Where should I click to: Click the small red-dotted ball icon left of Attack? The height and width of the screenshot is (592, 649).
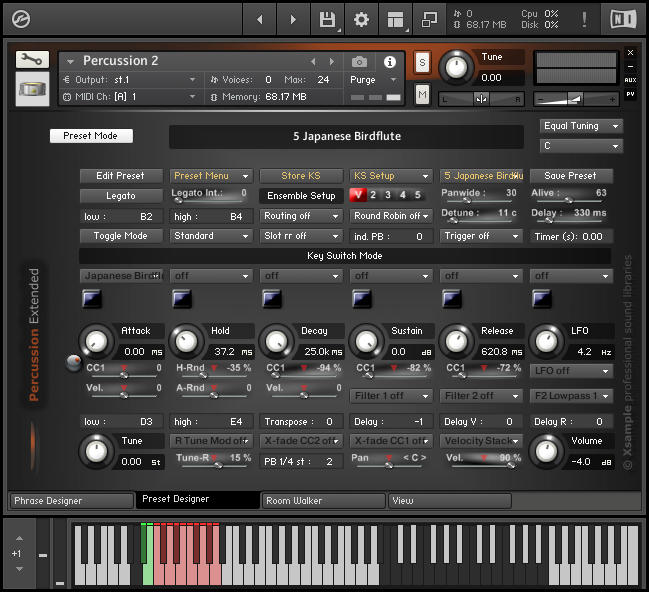point(74,362)
